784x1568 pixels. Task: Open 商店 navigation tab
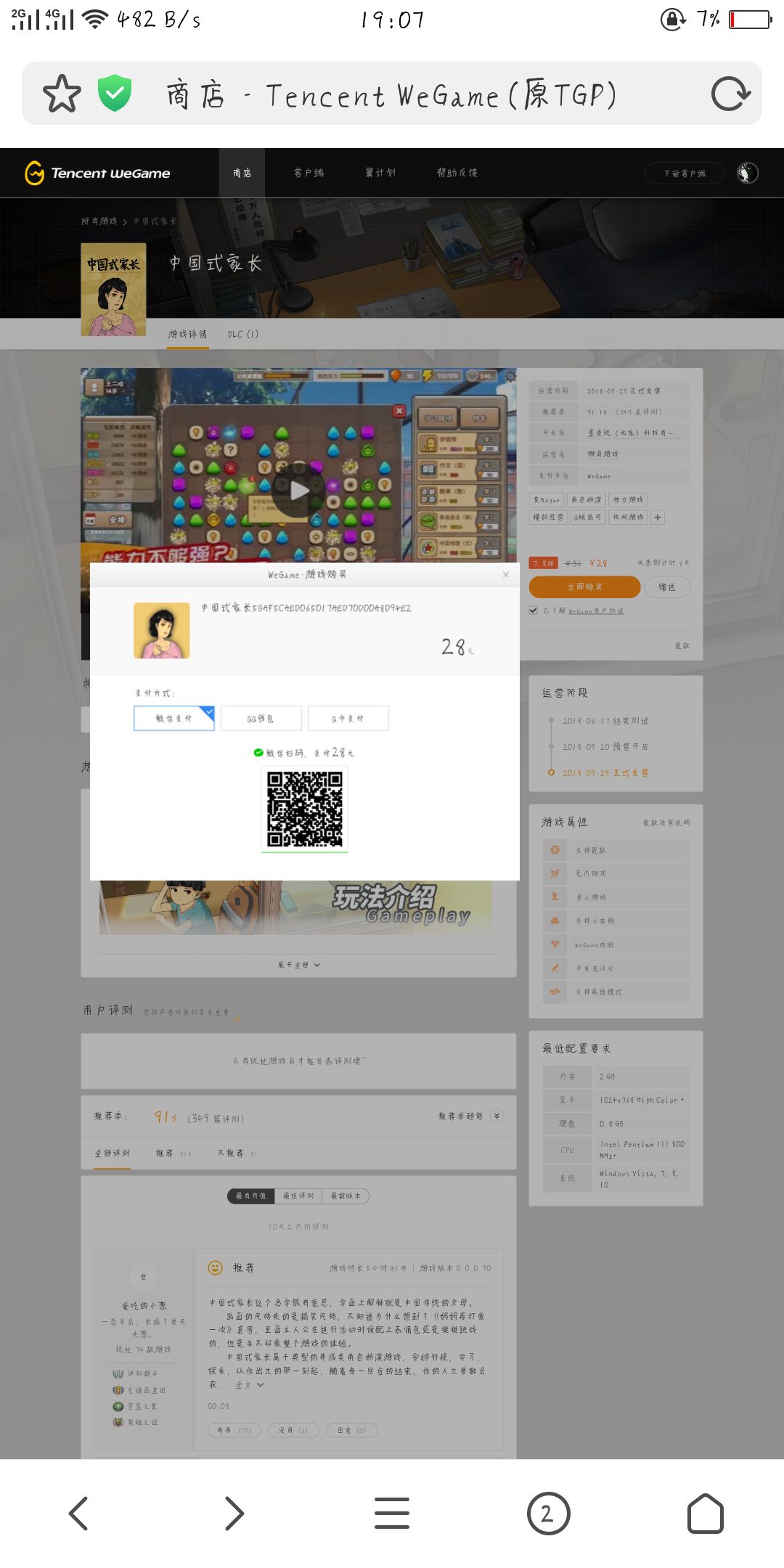(x=242, y=173)
